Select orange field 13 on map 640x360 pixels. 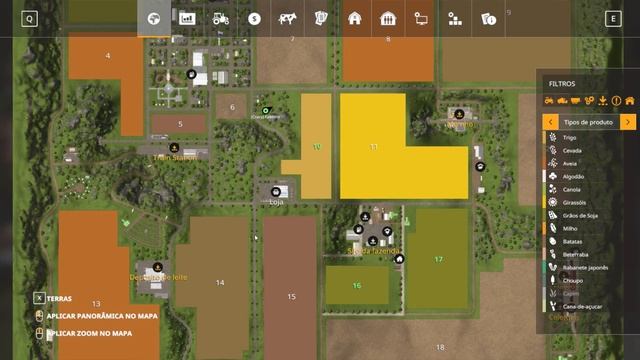pyautogui.click(x=96, y=304)
